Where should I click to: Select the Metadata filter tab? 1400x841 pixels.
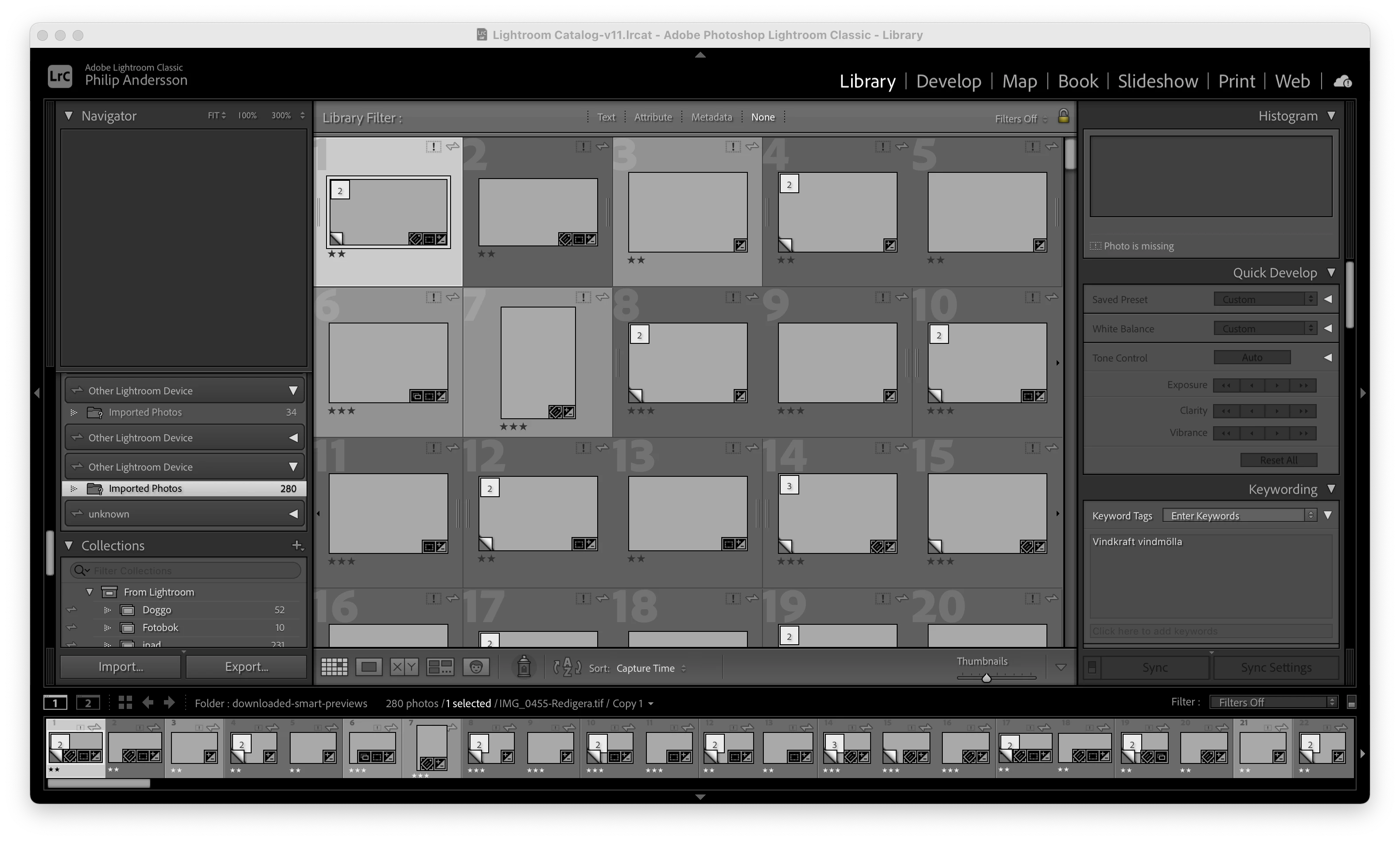click(711, 117)
